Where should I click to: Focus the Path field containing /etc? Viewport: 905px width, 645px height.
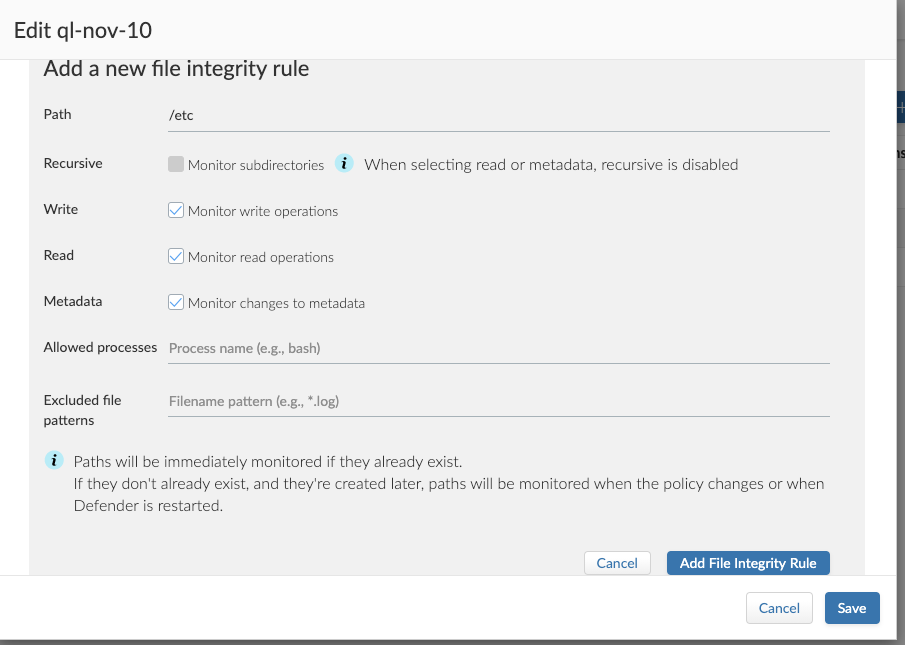[x=498, y=116]
